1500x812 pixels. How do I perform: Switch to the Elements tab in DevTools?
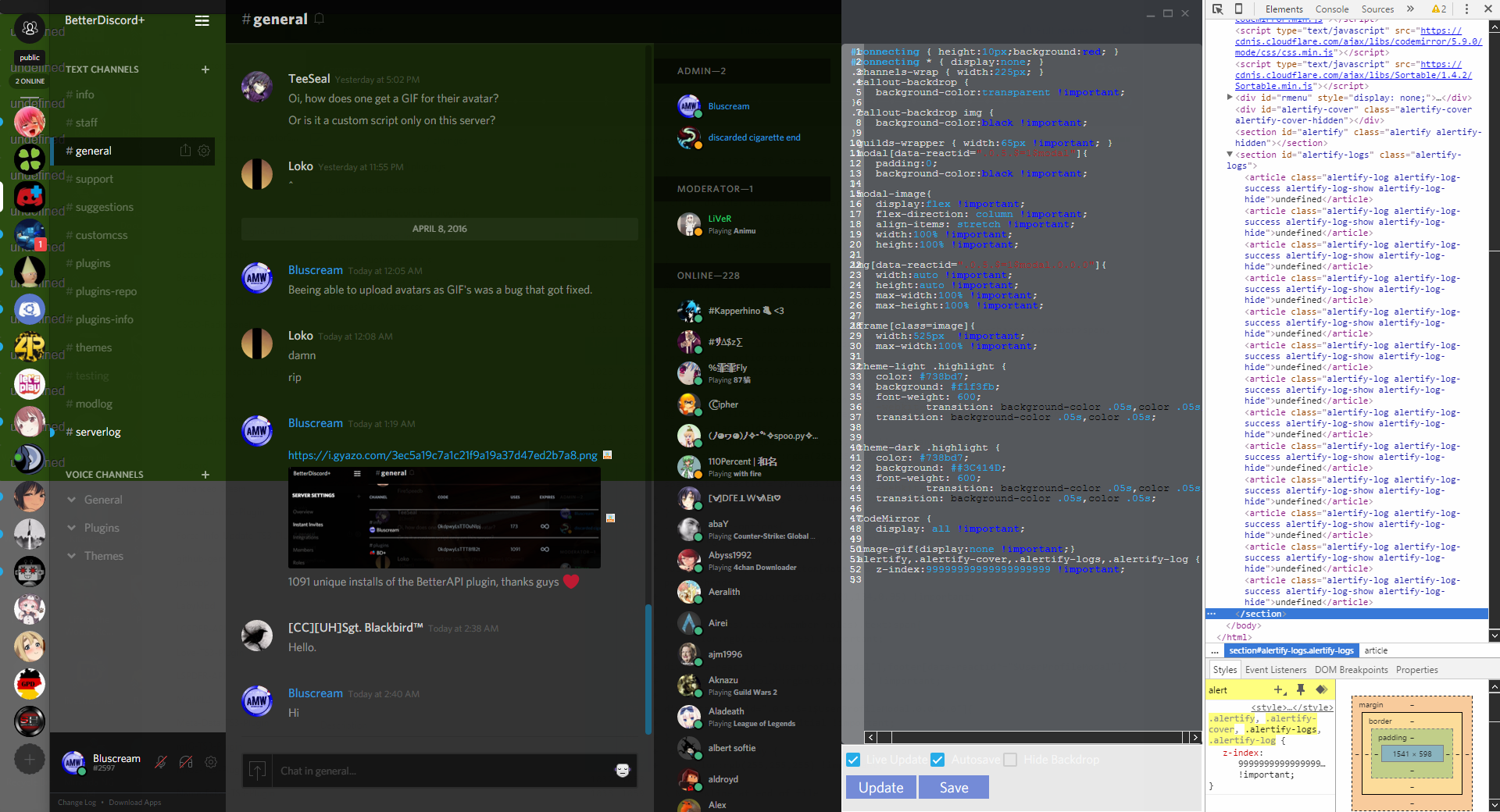point(1284,9)
